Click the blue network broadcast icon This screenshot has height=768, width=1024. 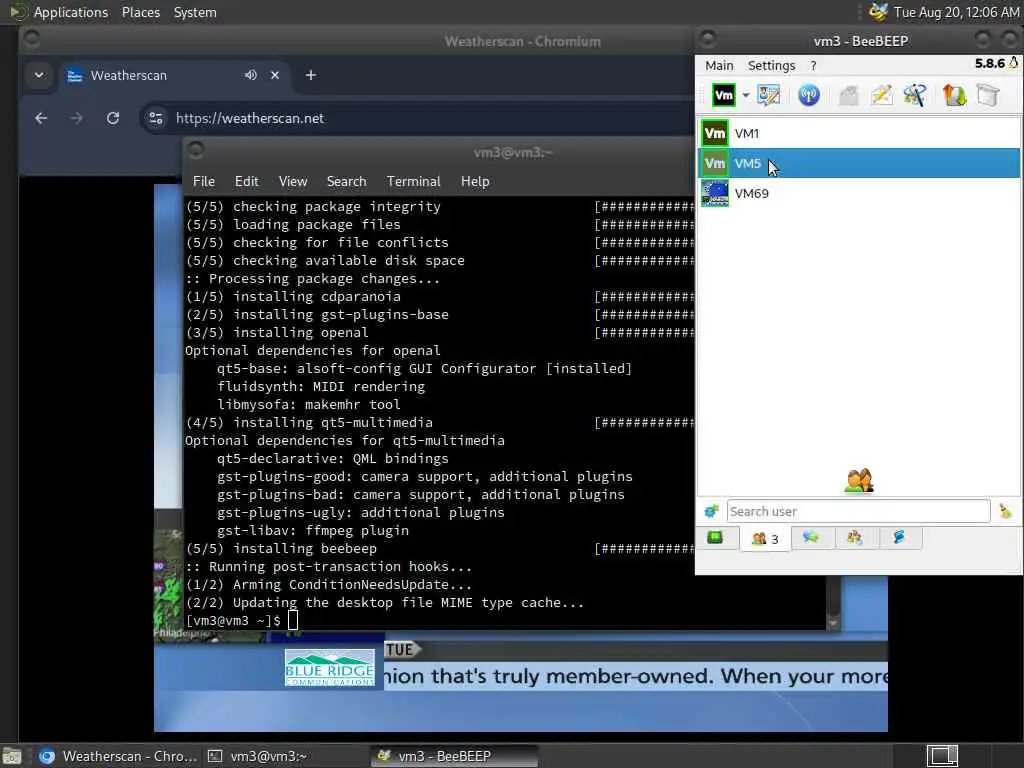808,95
